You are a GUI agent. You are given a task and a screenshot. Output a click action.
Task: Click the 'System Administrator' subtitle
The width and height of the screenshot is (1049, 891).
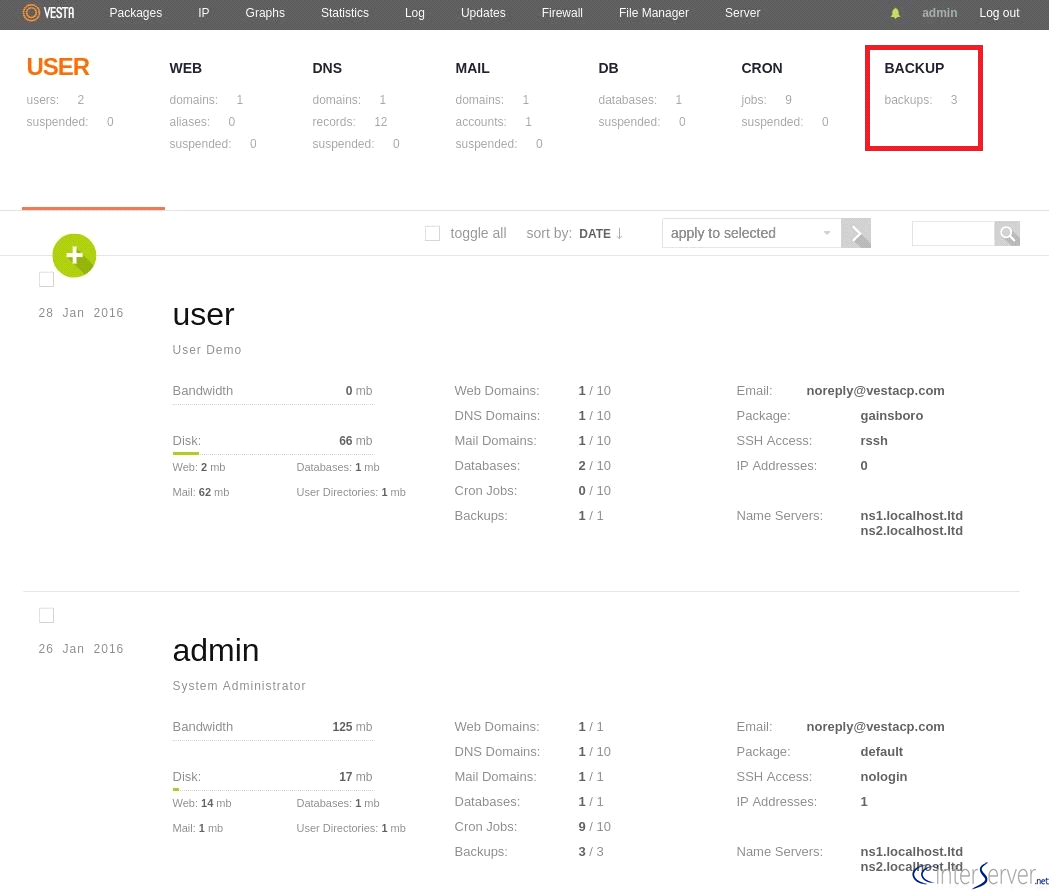coord(239,686)
